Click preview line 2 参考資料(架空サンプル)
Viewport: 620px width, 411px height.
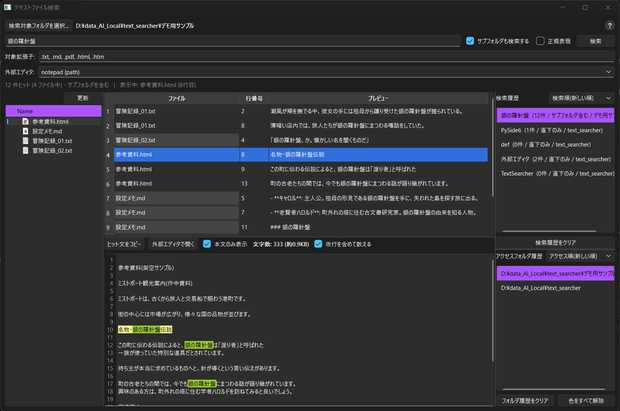pos(146,268)
